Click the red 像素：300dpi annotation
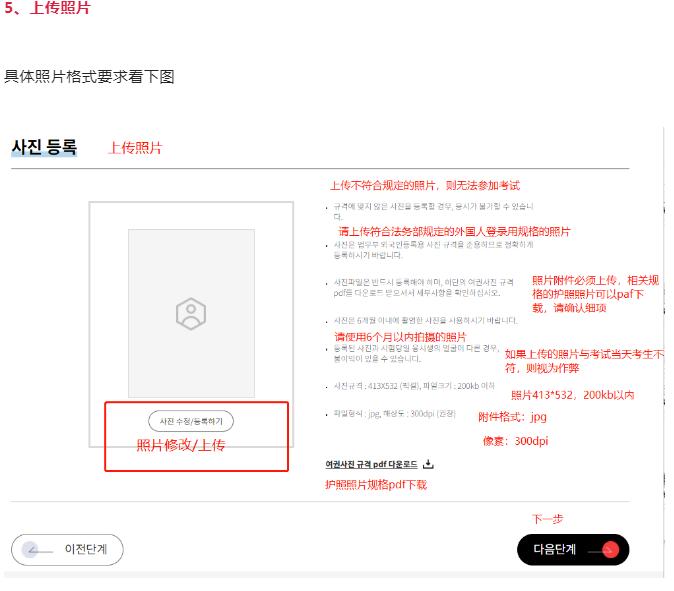Screen dimensions: 674x591 point(515,441)
